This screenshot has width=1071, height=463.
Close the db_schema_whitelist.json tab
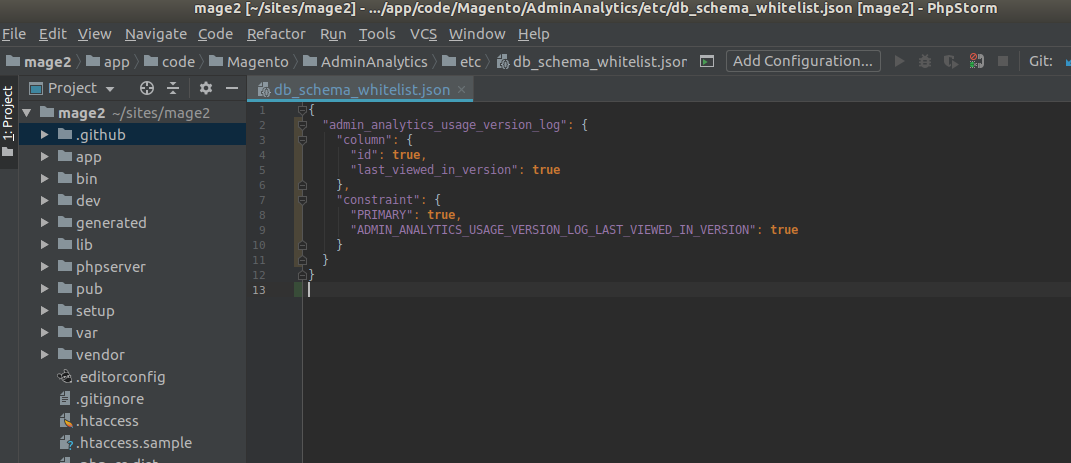[x=462, y=89]
